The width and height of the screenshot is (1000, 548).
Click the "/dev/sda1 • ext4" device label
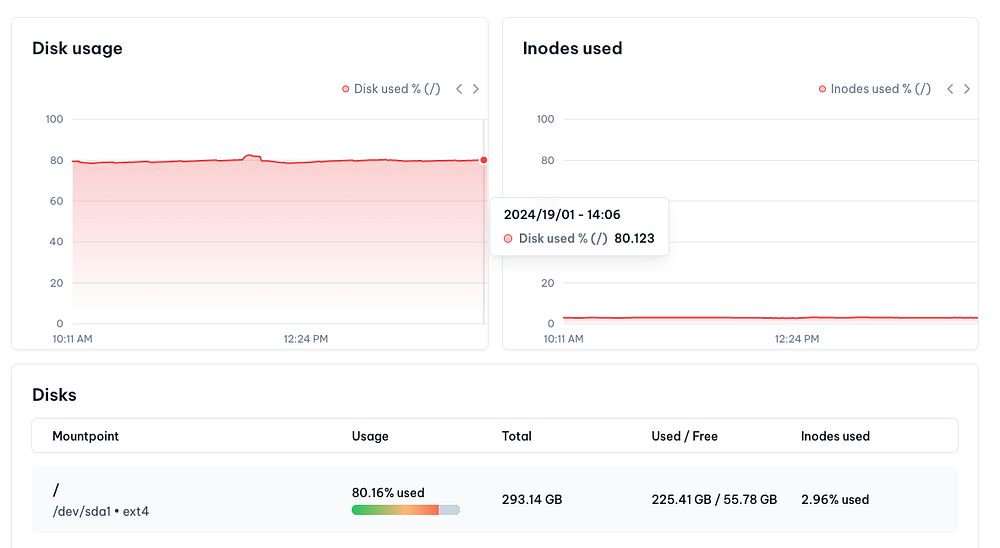[100, 512]
